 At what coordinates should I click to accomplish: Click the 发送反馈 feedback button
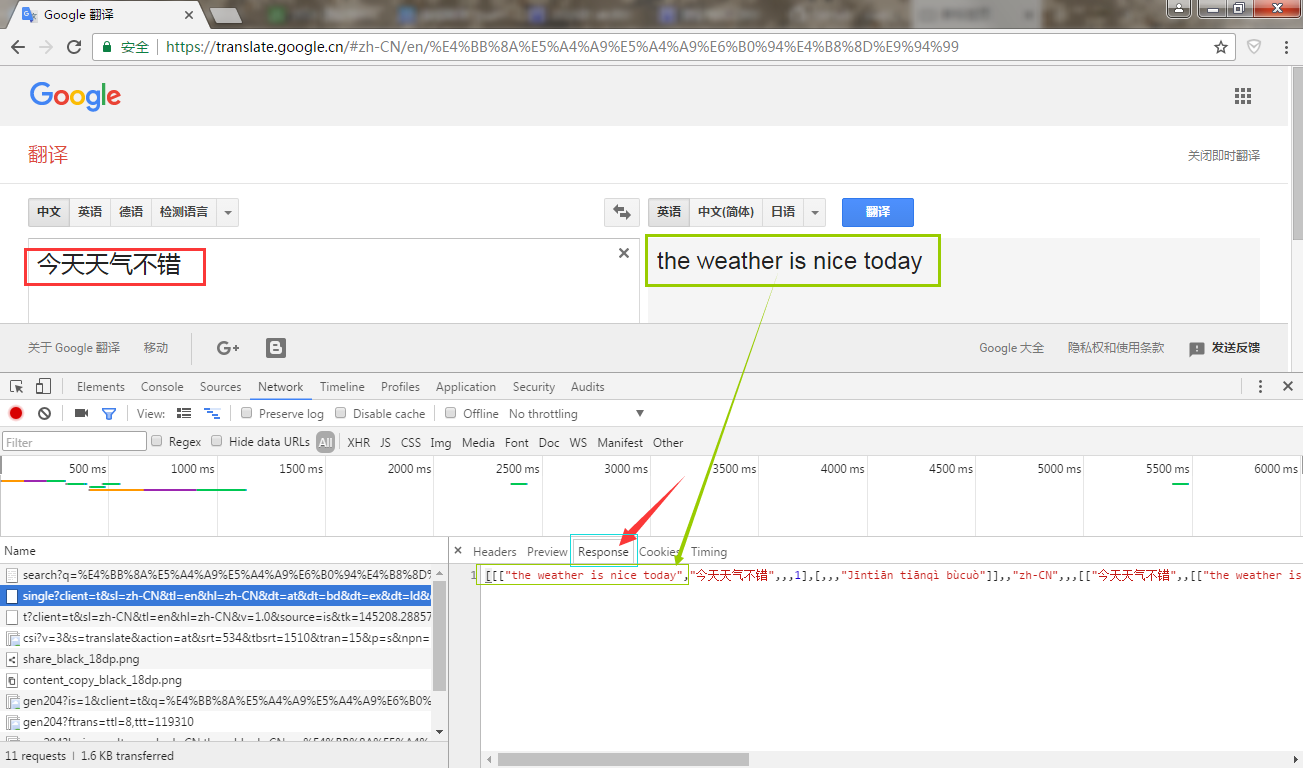point(1225,348)
